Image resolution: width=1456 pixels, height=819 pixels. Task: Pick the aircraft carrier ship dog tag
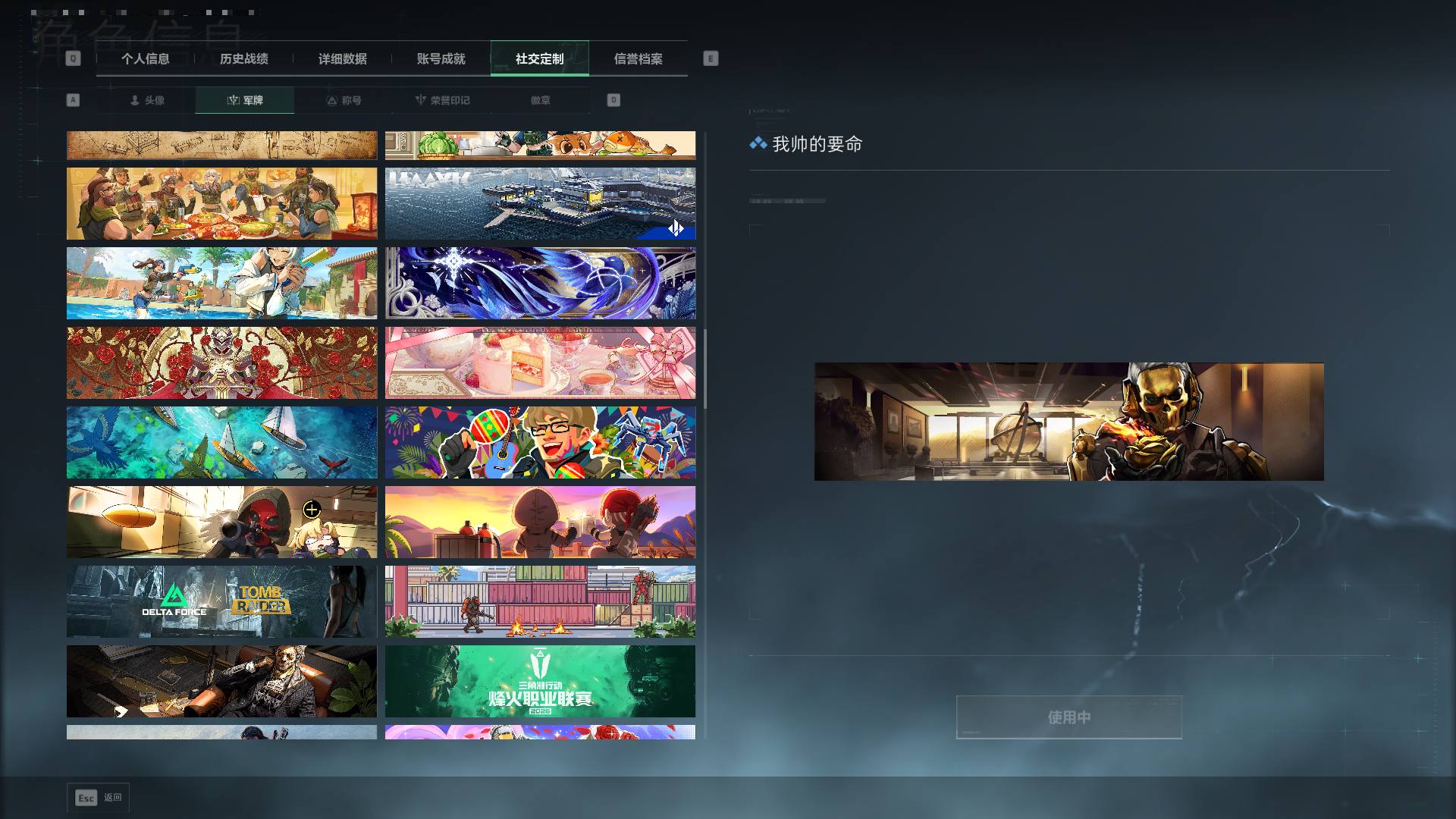point(540,204)
